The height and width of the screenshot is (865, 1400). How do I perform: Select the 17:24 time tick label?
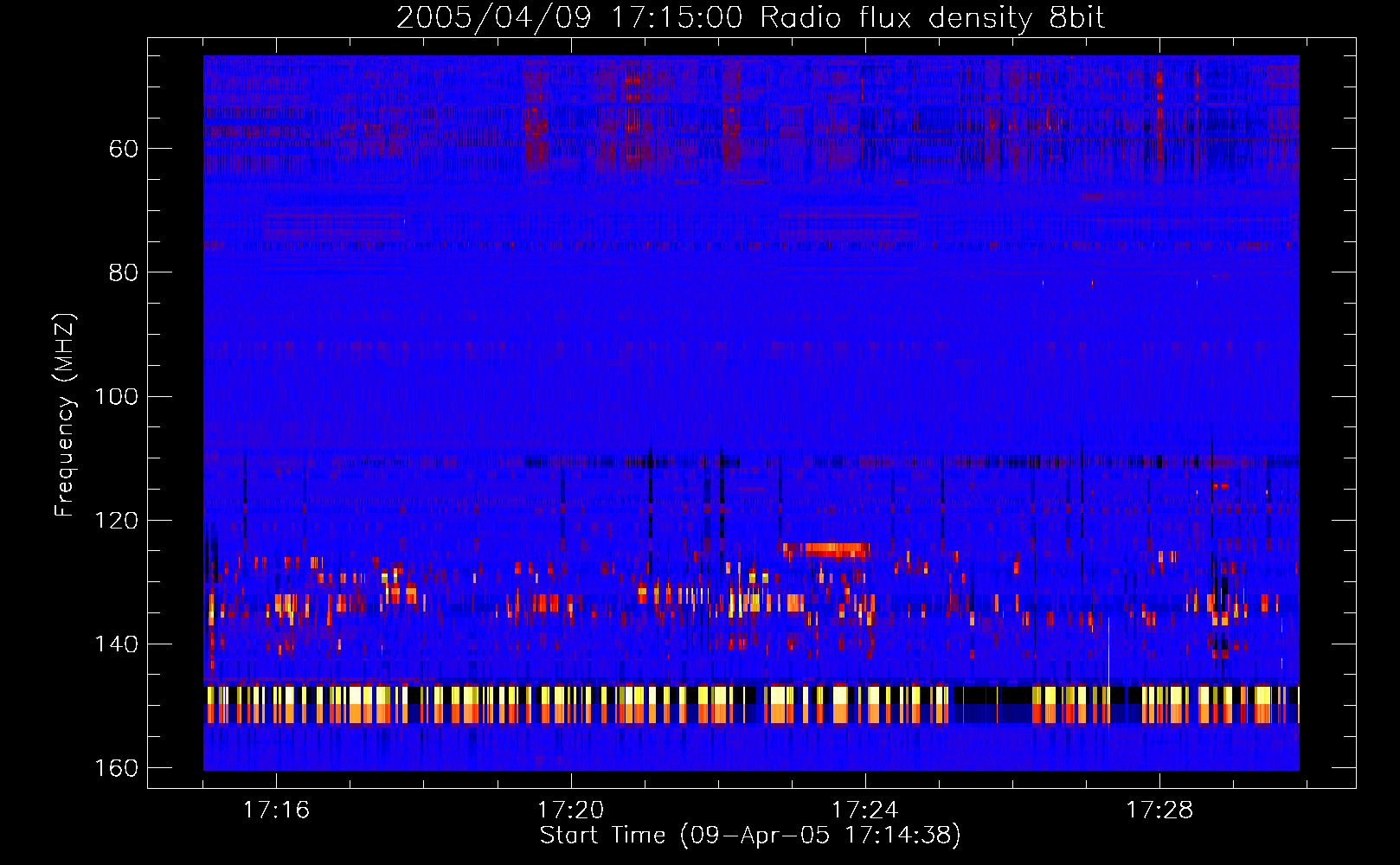click(864, 810)
